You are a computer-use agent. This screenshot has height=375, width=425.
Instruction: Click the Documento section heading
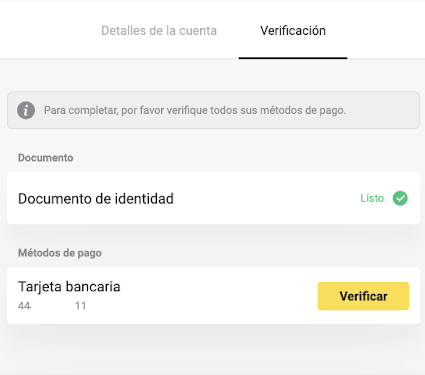46,158
